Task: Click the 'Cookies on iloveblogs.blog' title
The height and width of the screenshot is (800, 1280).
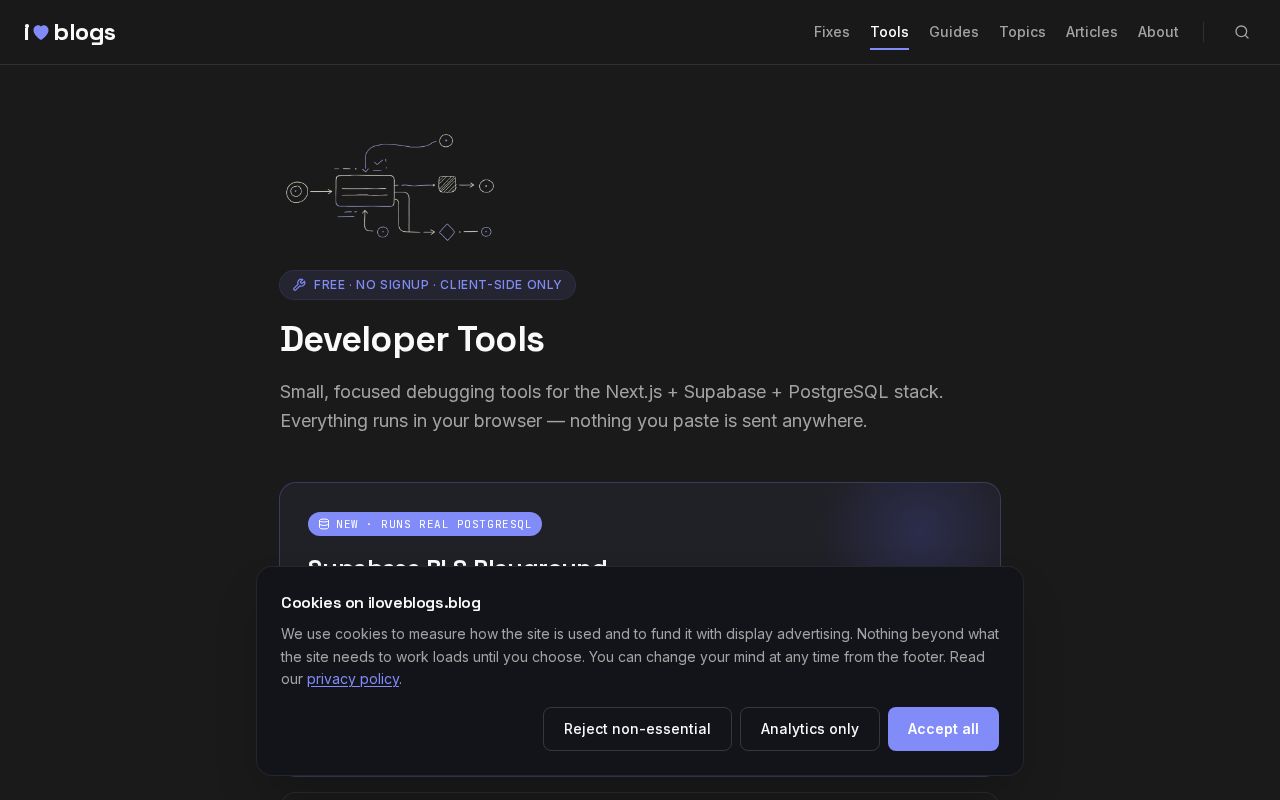Action: coord(381,603)
